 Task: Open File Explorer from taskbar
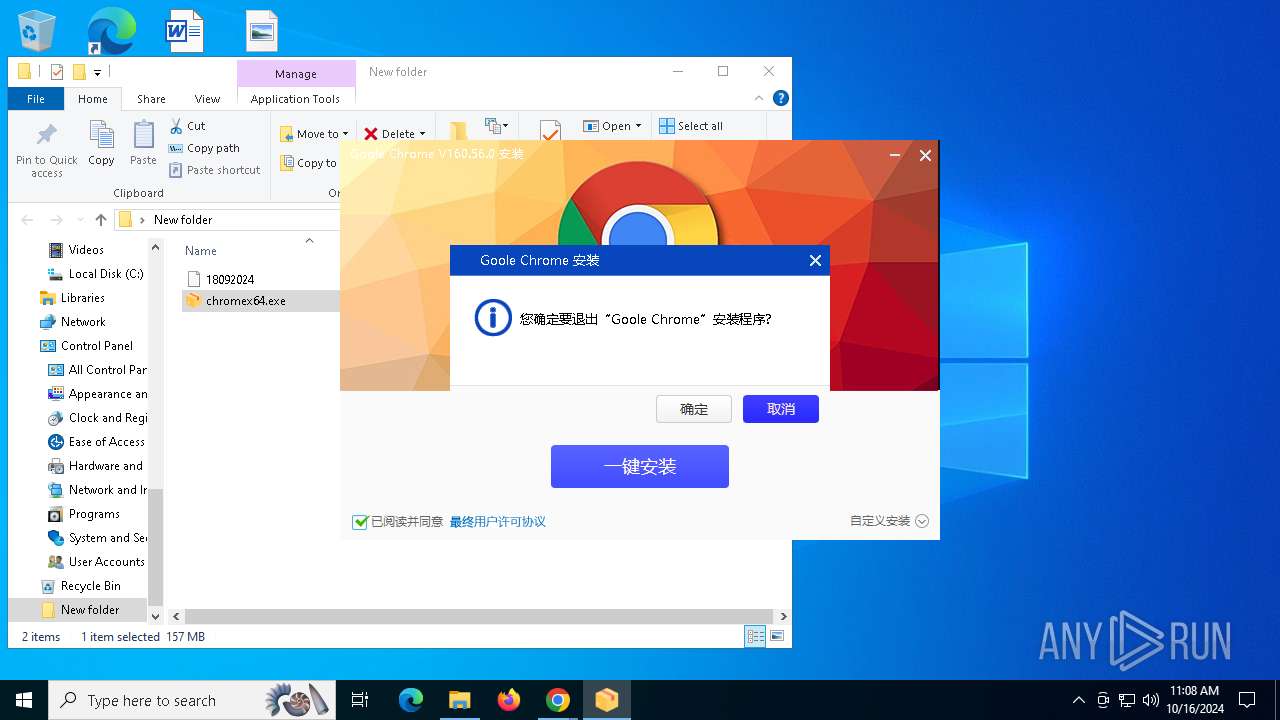coord(460,700)
